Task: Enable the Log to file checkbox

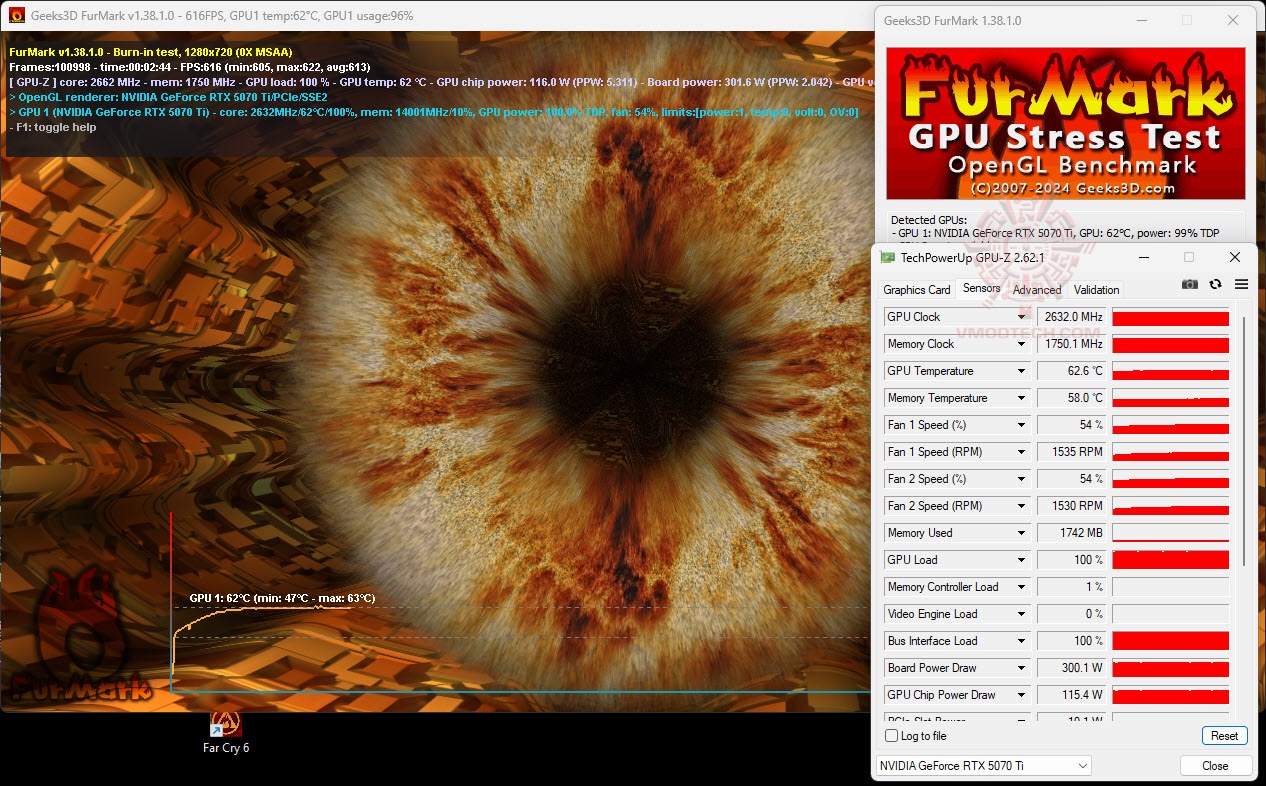Action: point(892,736)
